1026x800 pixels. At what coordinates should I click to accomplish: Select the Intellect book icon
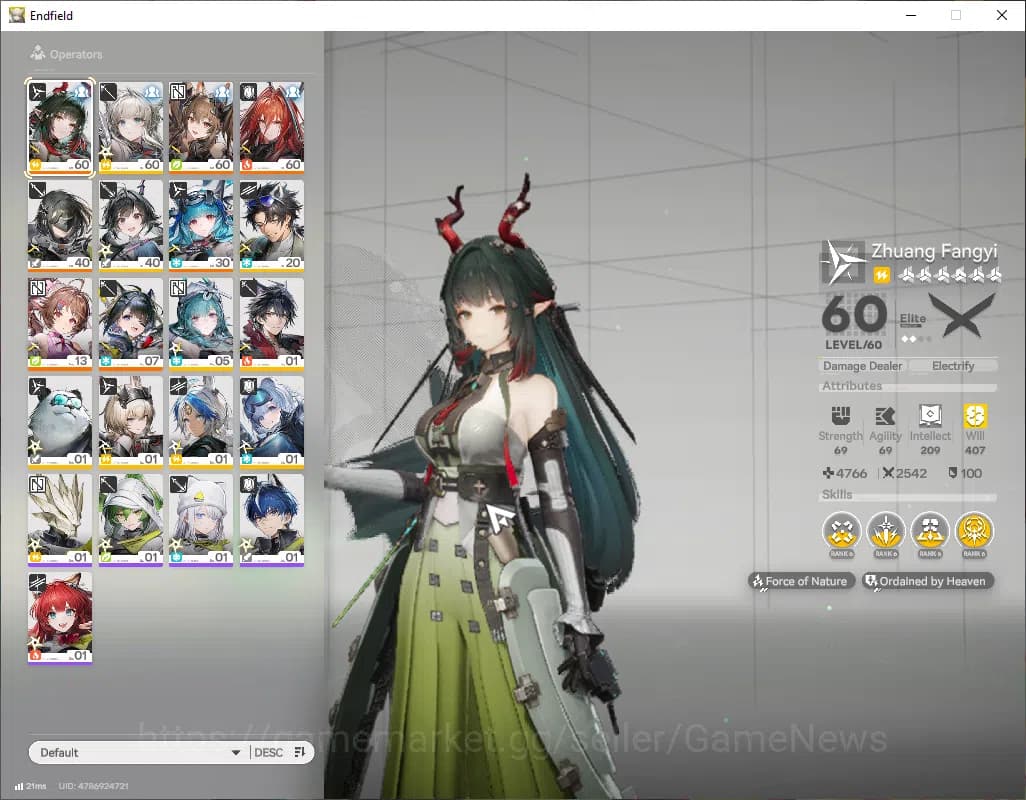[x=930, y=415]
